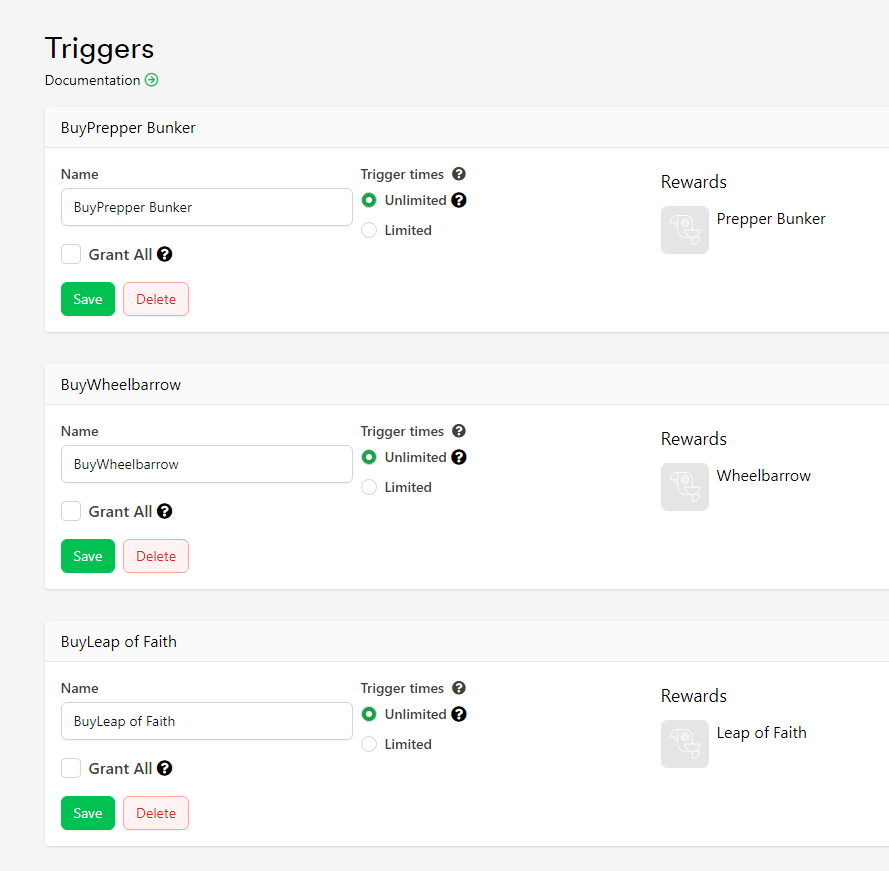Save the BuyPrepper Bunker trigger
Viewport: 889px width, 871px height.
(88, 299)
